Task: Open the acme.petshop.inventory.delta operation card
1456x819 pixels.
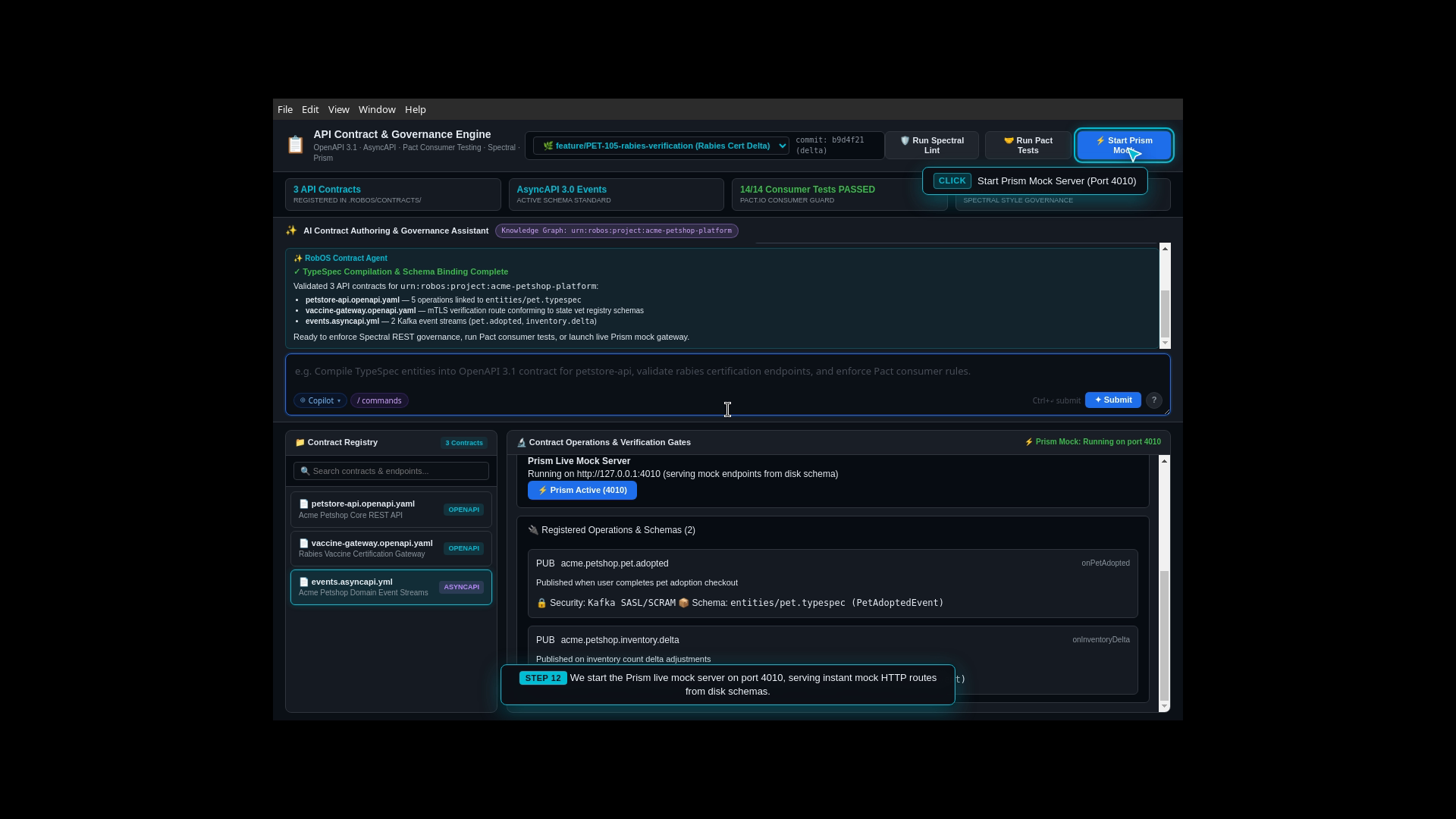Action: pos(833,660)
